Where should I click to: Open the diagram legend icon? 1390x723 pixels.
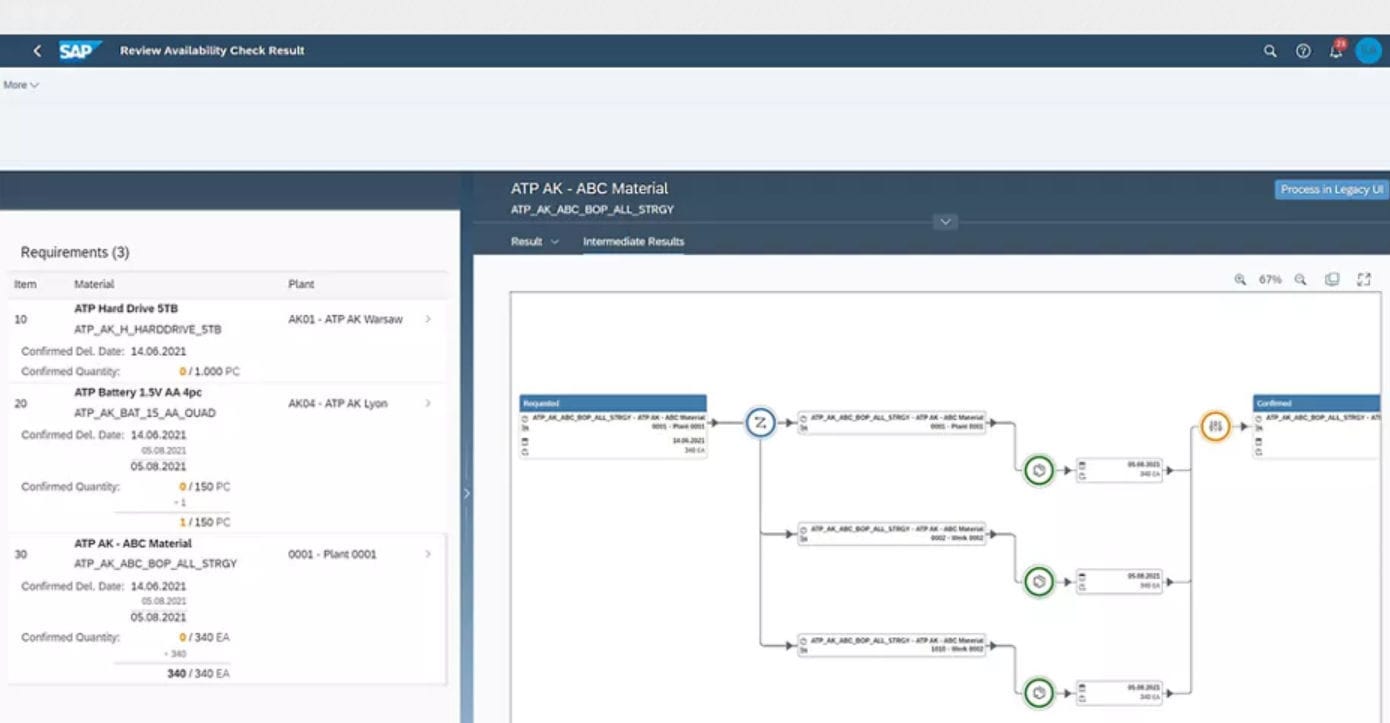tap(1332, 280)
